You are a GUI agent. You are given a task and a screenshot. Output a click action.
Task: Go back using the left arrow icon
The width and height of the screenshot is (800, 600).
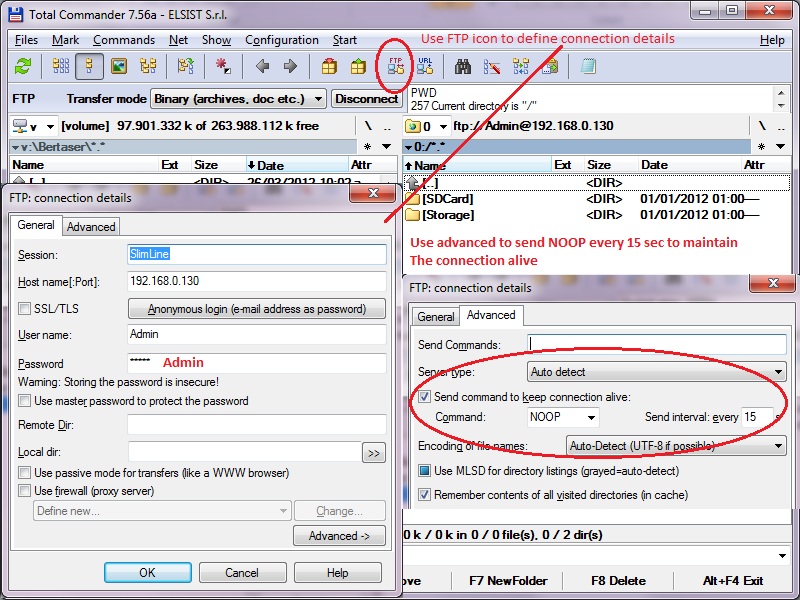262,66
